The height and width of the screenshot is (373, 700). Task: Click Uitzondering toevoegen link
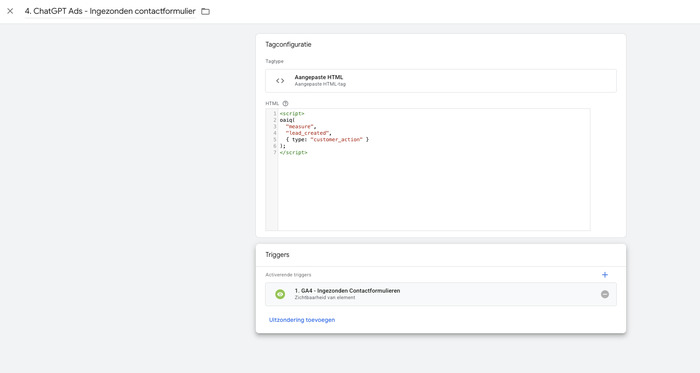point(302,320)
